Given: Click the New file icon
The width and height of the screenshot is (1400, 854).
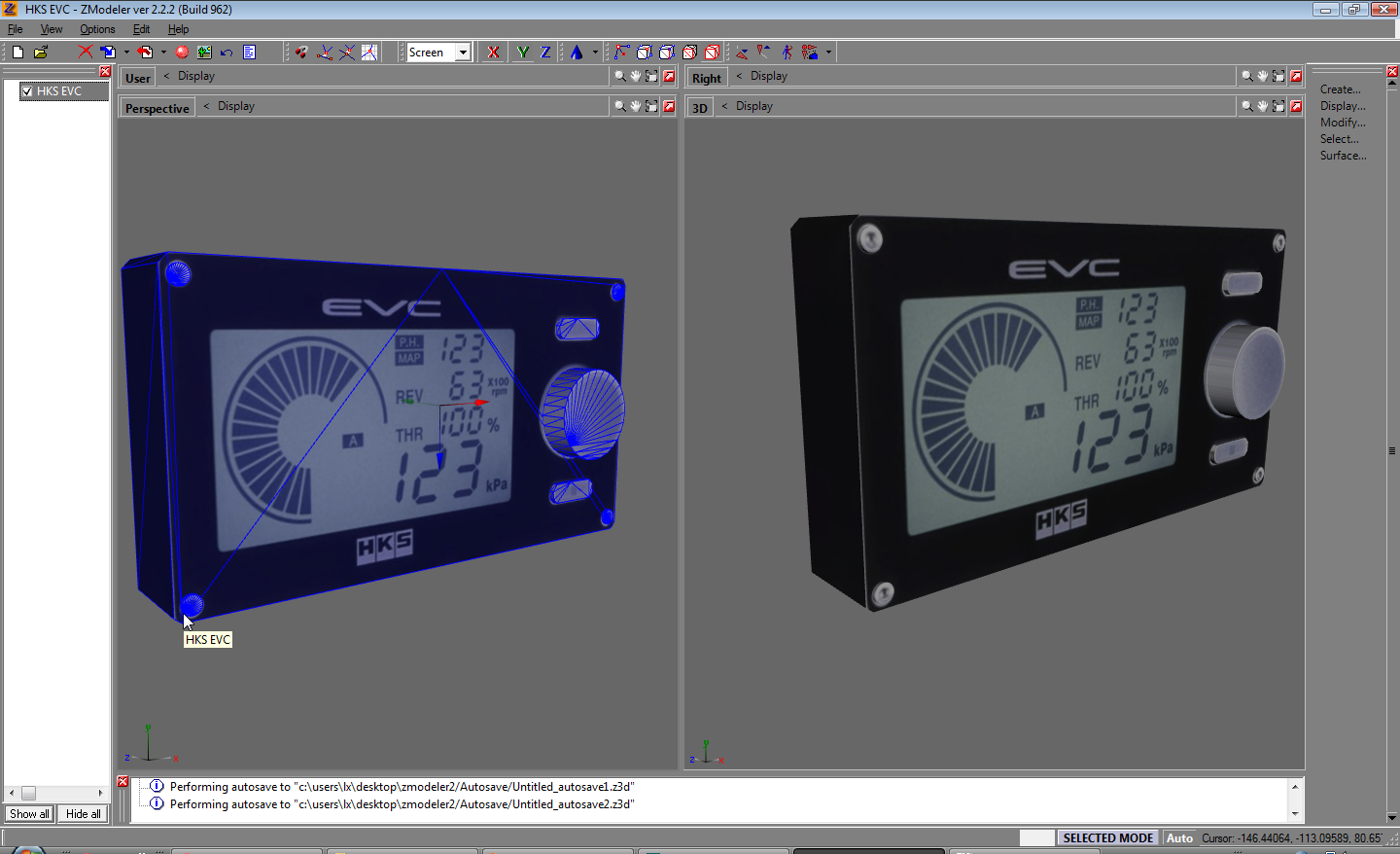Looking at the screenshot, I should point(17,53).
